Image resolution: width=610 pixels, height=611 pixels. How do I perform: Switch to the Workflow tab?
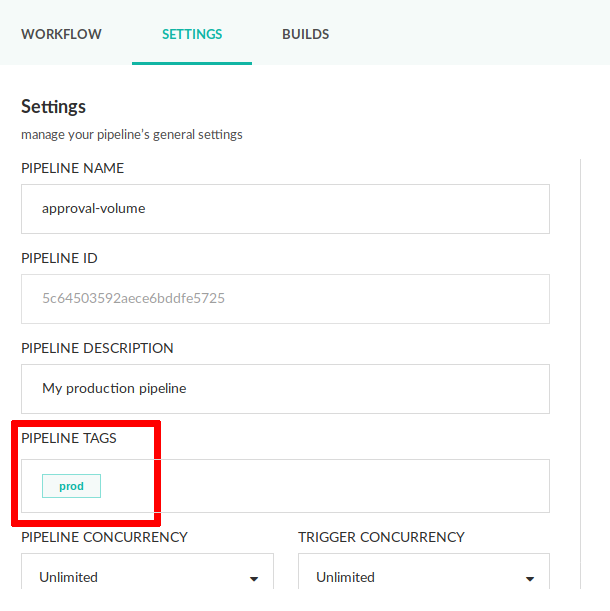click(x=61, y=34)
